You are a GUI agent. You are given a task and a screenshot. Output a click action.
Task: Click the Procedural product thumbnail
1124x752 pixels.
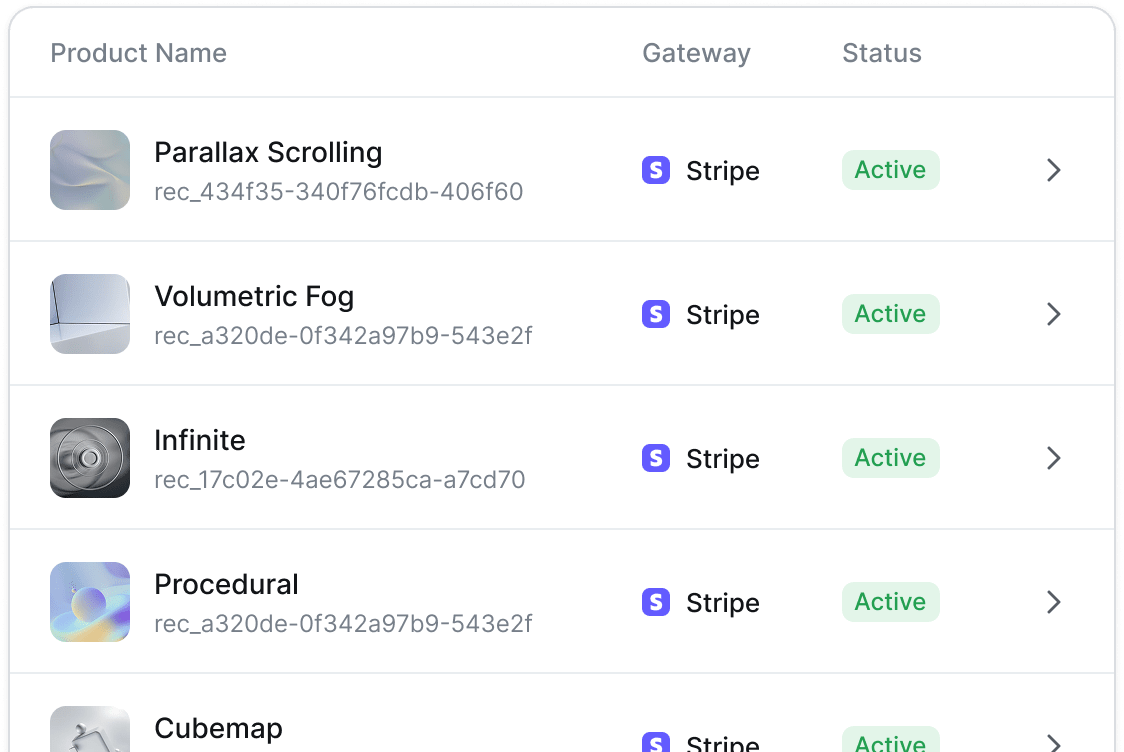point(90,602)
